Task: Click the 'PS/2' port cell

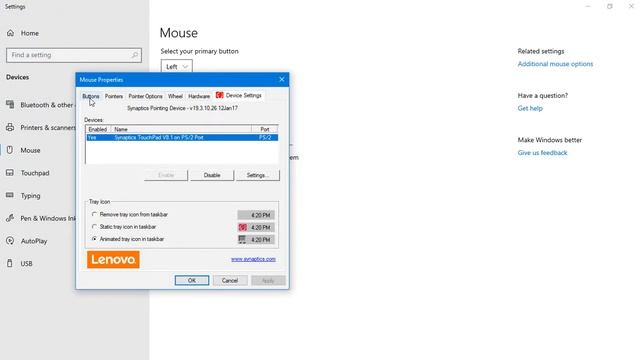Action: click(x=265, y=138)
